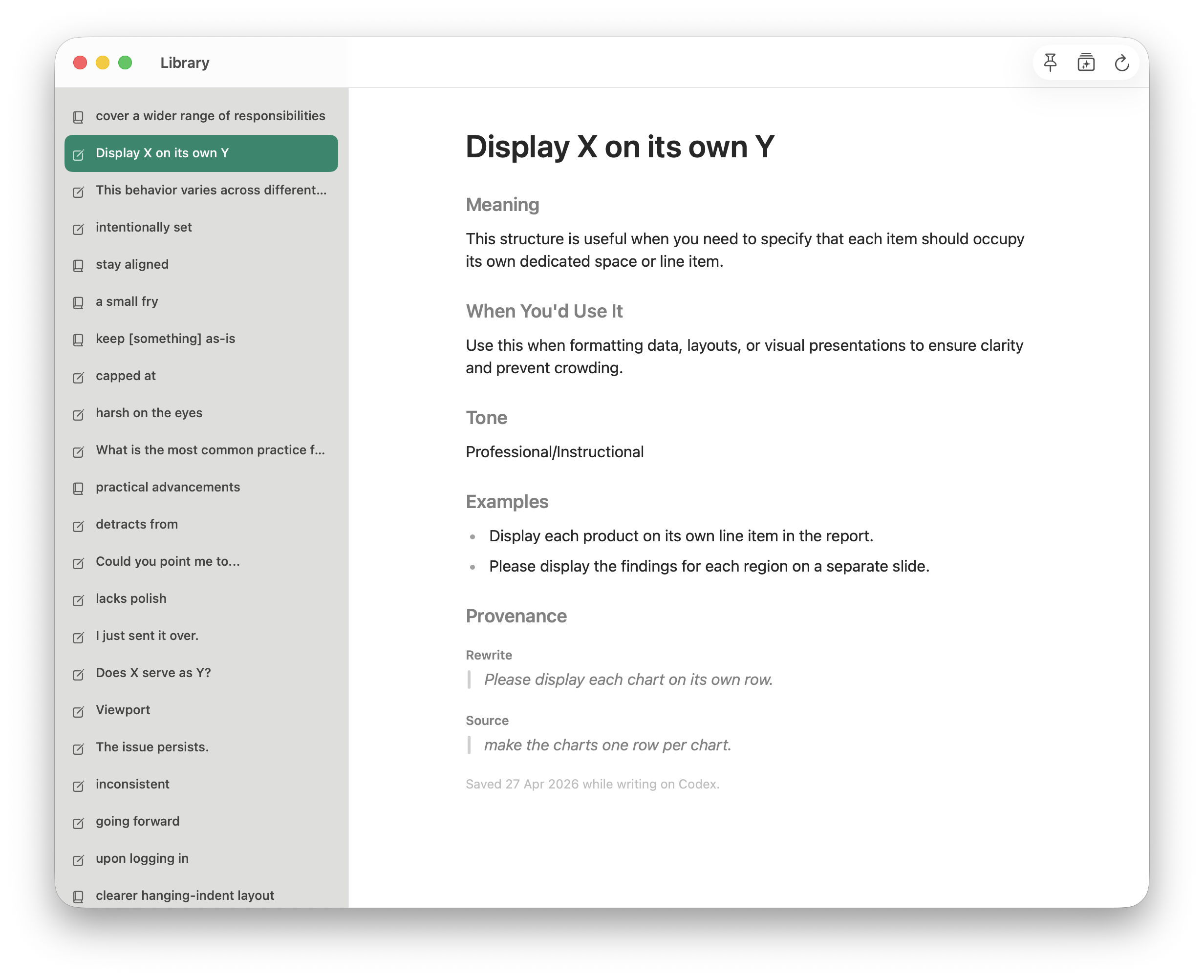Screen dimensions: 1204x980
Task: Open the 'harsh on the eyes' entry
Action: [x=201, y=413]
